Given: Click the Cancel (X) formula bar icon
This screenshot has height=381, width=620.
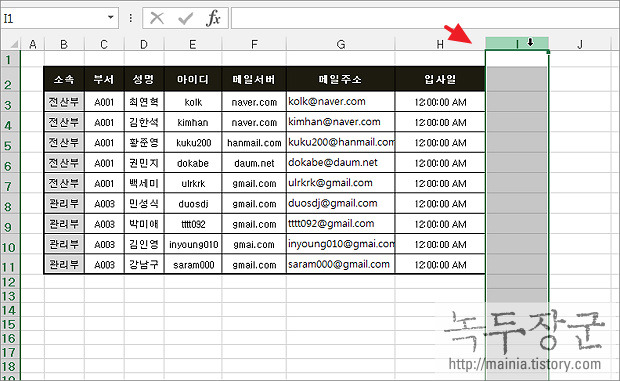Looking at the screenshot, I should pyautogui.click(x=157, y=18).
